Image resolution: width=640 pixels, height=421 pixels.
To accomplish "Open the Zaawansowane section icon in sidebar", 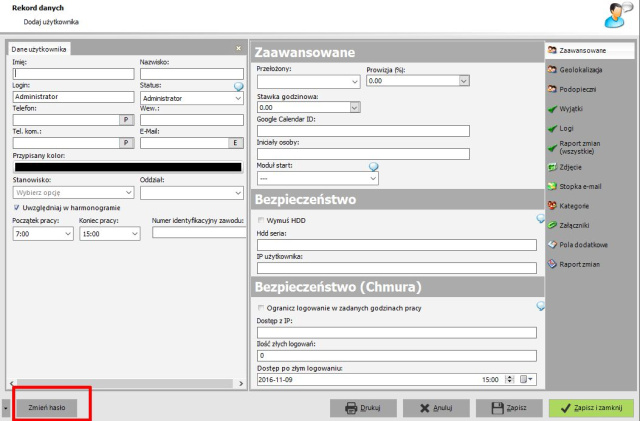I will (x=552, y=50).
